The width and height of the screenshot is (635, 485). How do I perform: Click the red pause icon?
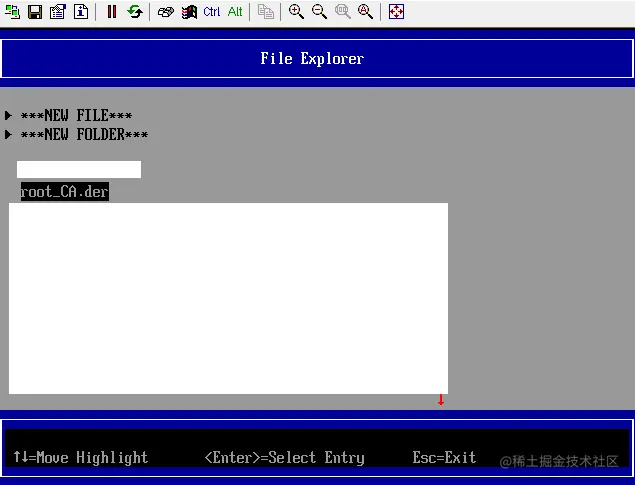click(112, 12)
